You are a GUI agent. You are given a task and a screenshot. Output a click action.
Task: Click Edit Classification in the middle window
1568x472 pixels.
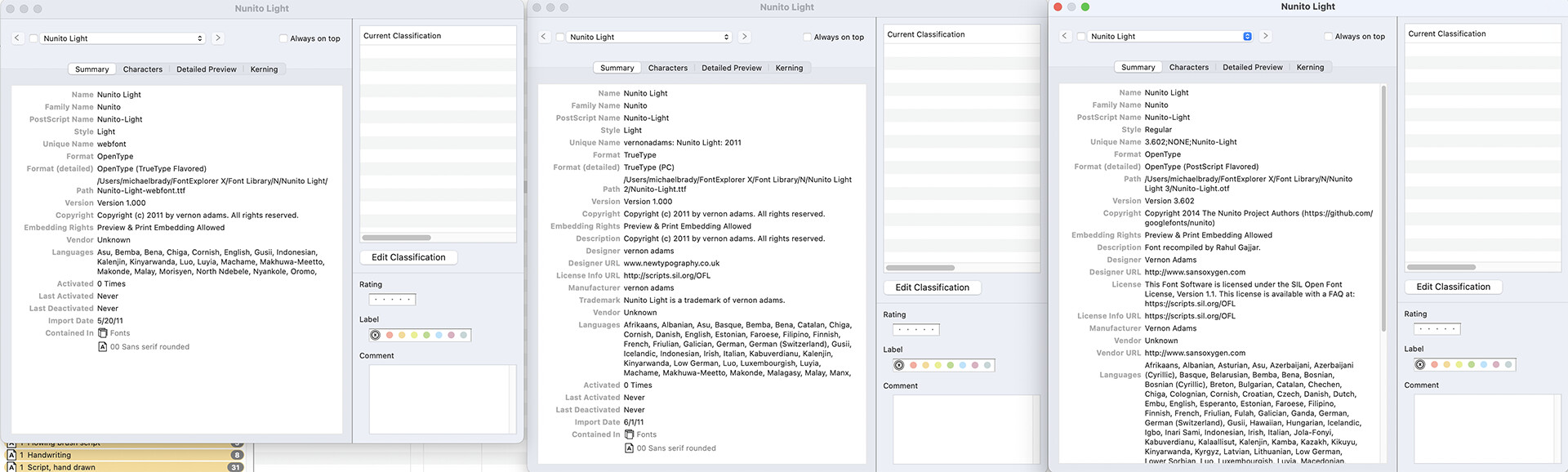click(932, 287)
